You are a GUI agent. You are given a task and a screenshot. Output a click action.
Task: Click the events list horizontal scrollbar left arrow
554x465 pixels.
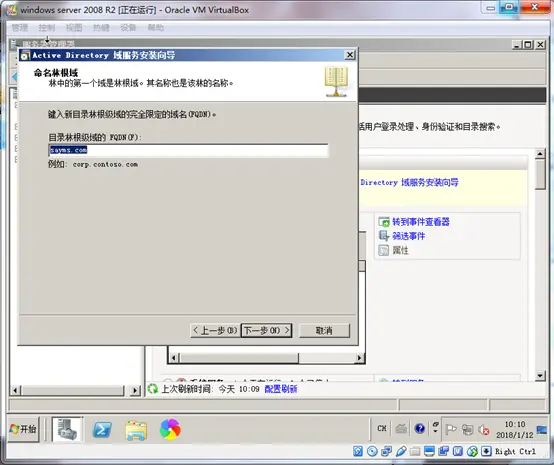[173, 358]
